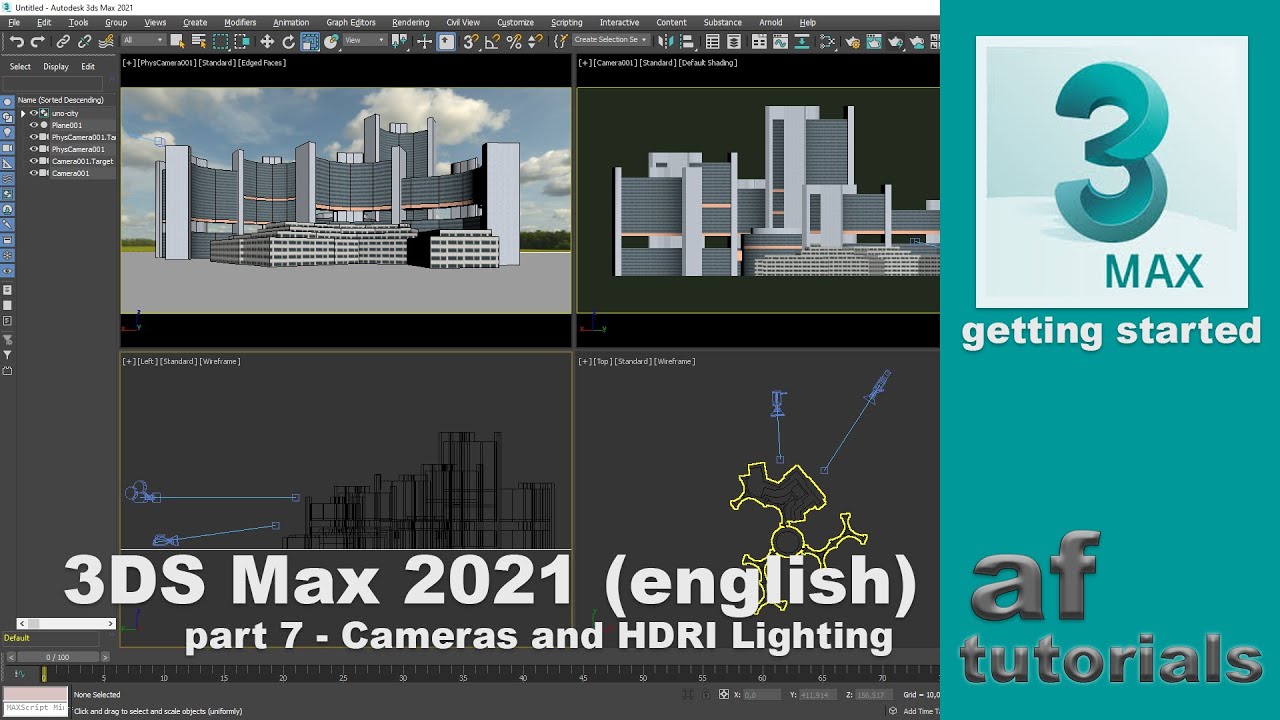Open the Default Shading viewport menu
The image size is (1280, 720).
click(710, 63)
